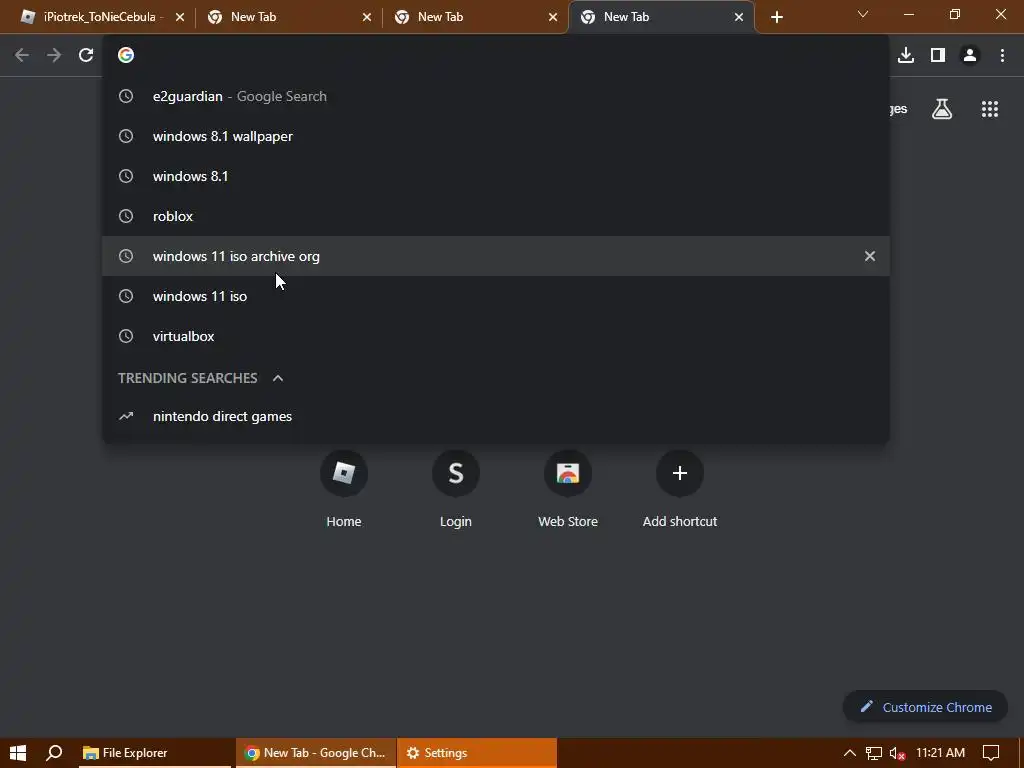Click the Chrome New Tab taskbar button
Screen dimensions: 1024x768
[315, 753]
